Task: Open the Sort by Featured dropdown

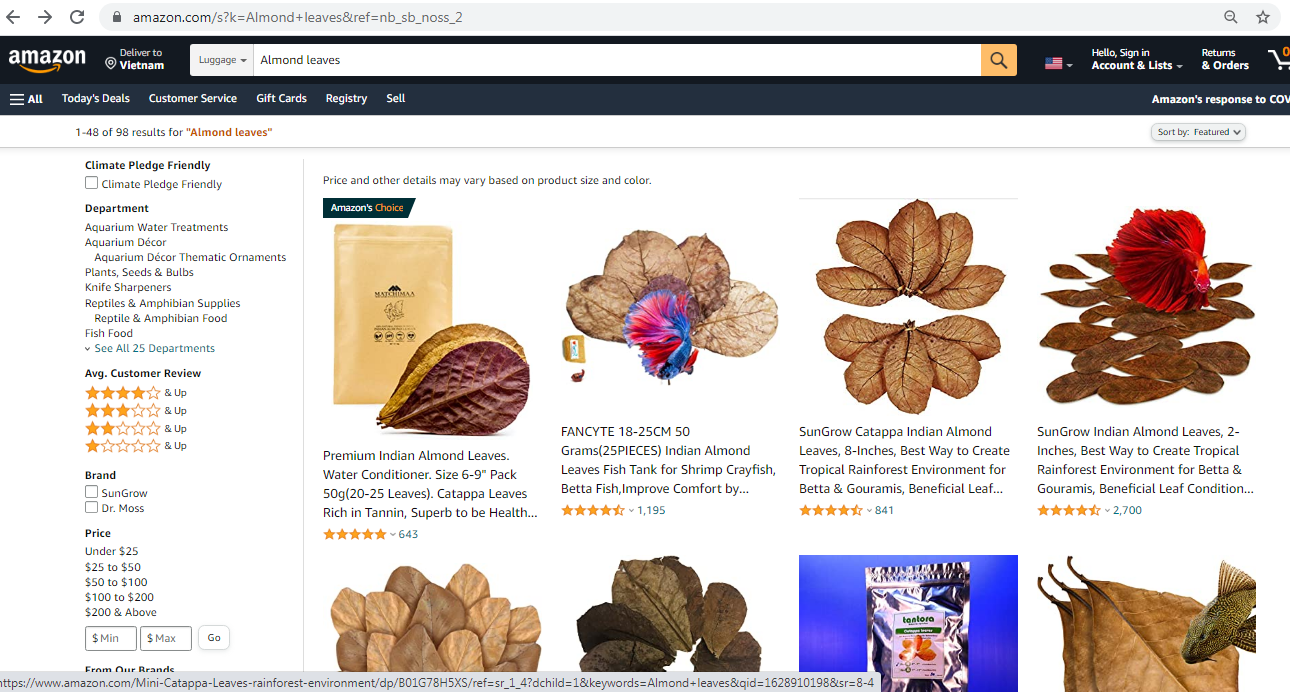Action: 1198,132
